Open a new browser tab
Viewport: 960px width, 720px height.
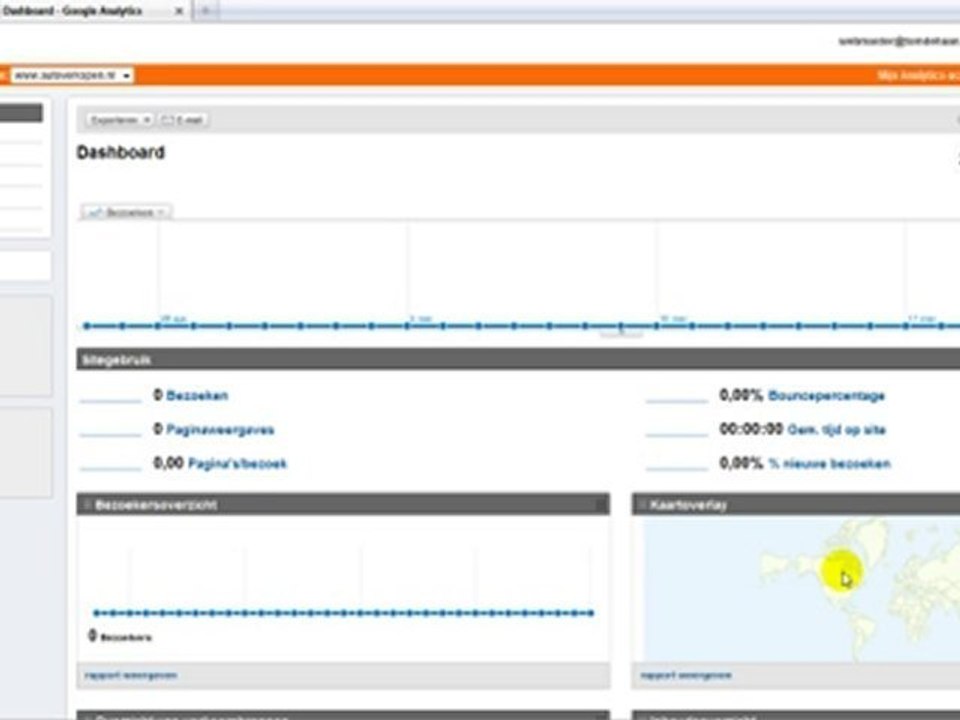pos(206,10)
